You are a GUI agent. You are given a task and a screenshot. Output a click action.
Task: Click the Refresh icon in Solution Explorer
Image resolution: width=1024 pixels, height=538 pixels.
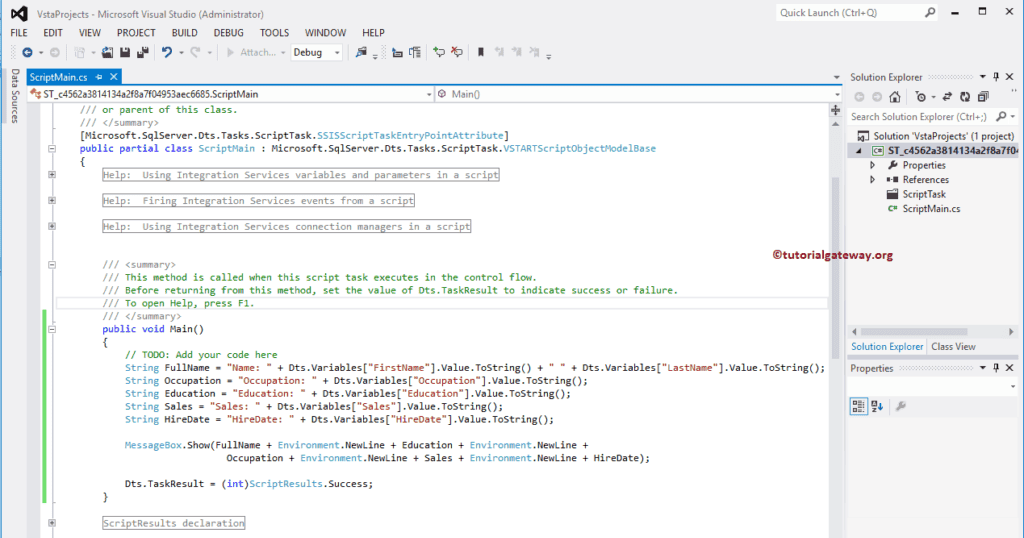pyautogui.click(x=965, y=97)
